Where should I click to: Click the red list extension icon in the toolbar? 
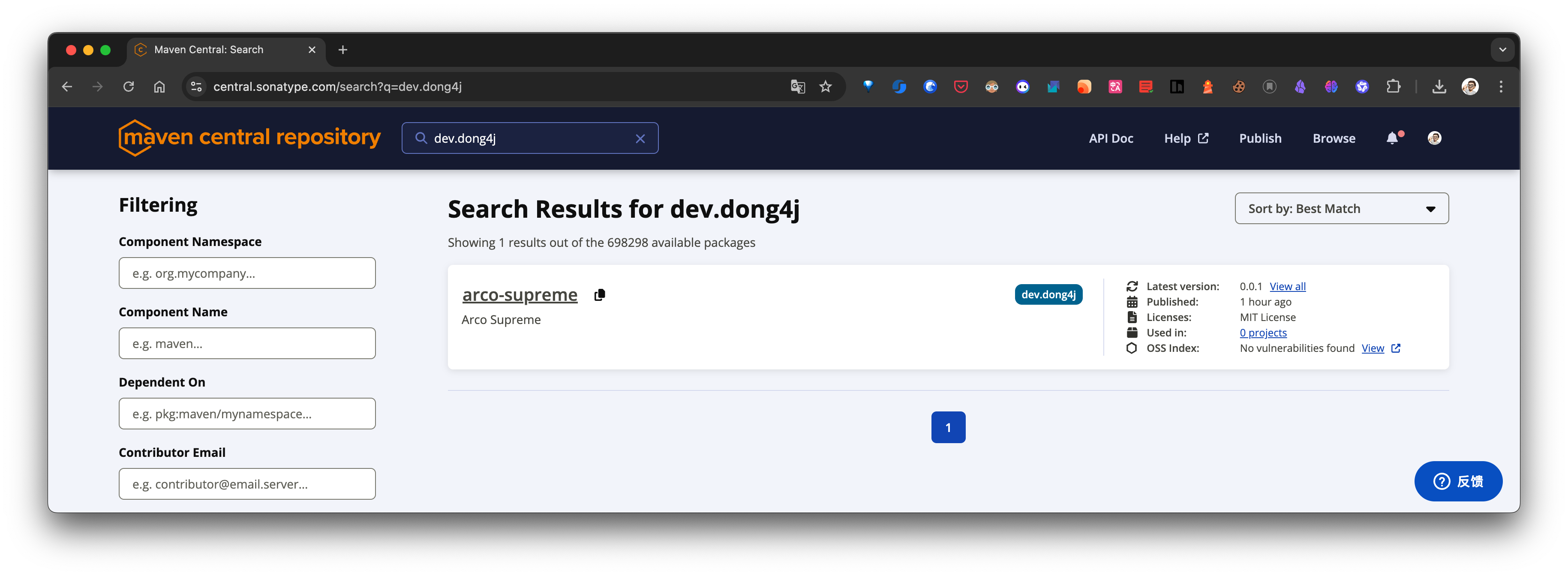[1145, 87]
